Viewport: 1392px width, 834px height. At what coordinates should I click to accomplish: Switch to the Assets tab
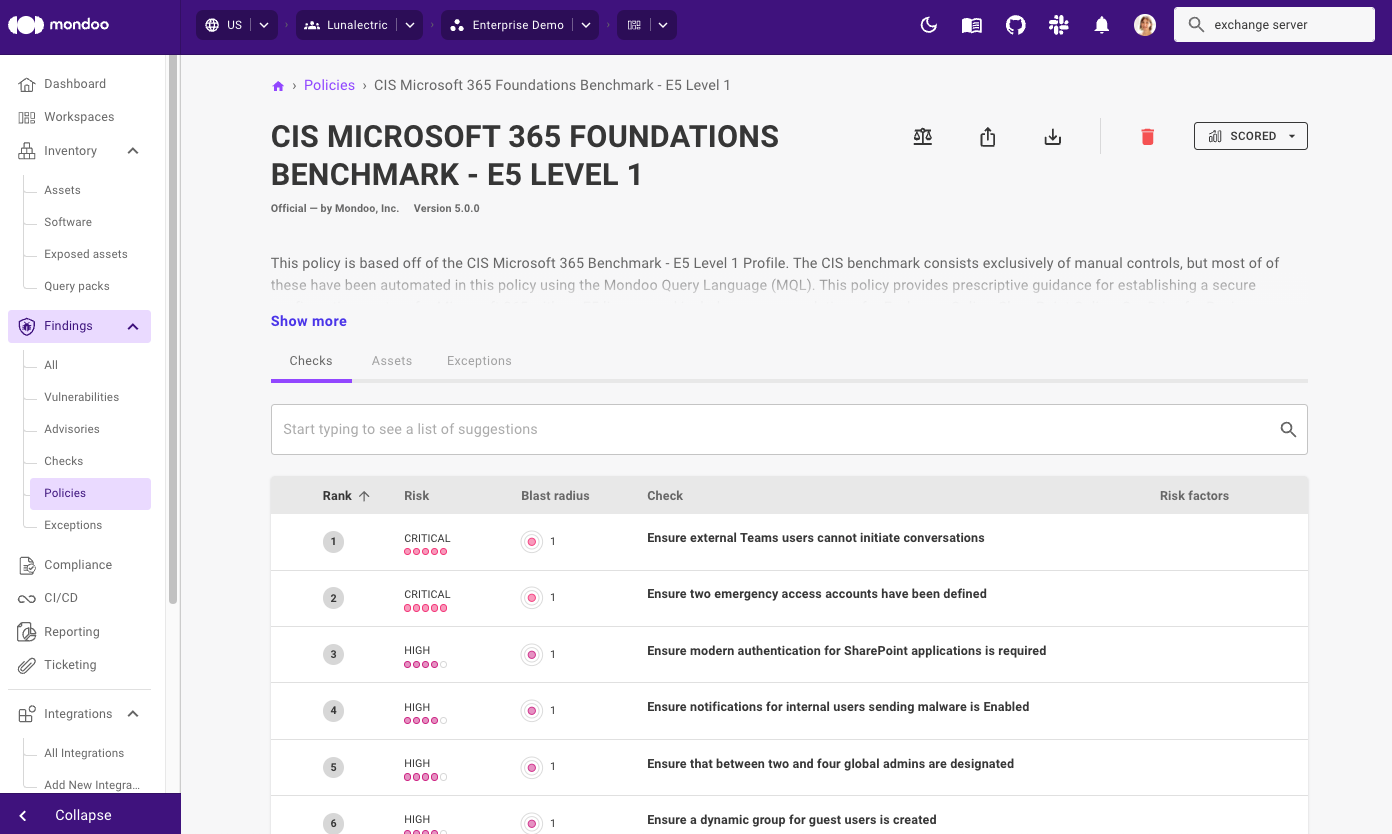pyautogui.click(x=391, y=360)
